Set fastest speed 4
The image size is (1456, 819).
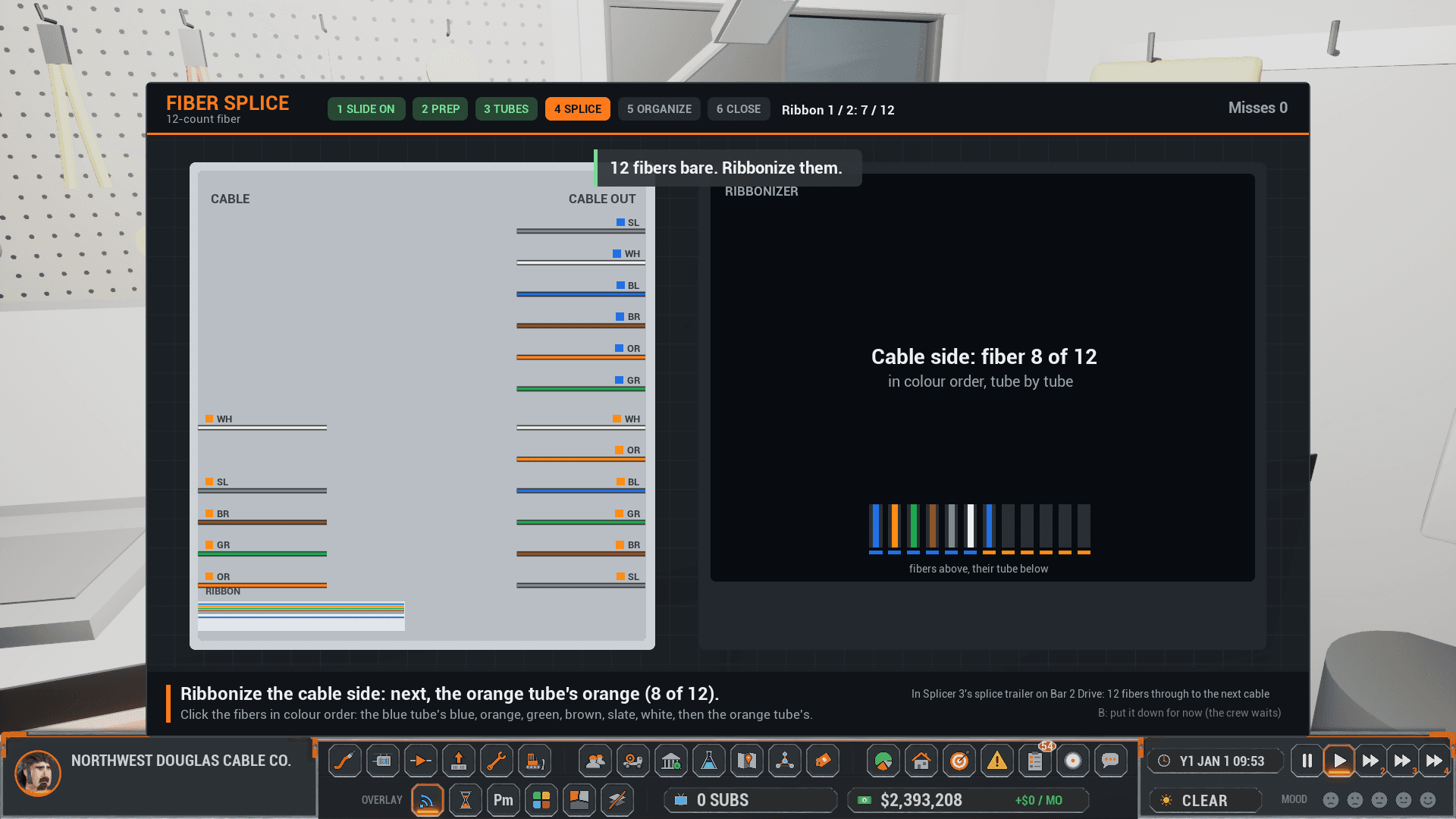[1435, 761]
